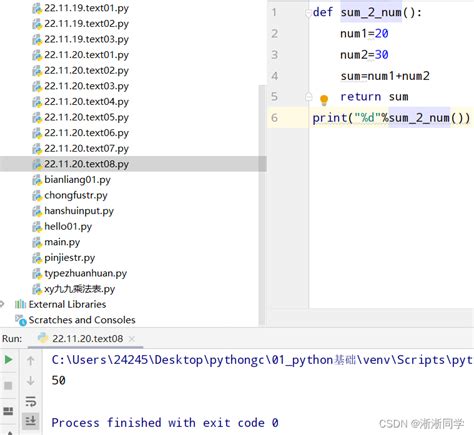The width and height of the screenshot is (474, 435).
Task: Click the interpreter path line in console
Action: point(262,360)
